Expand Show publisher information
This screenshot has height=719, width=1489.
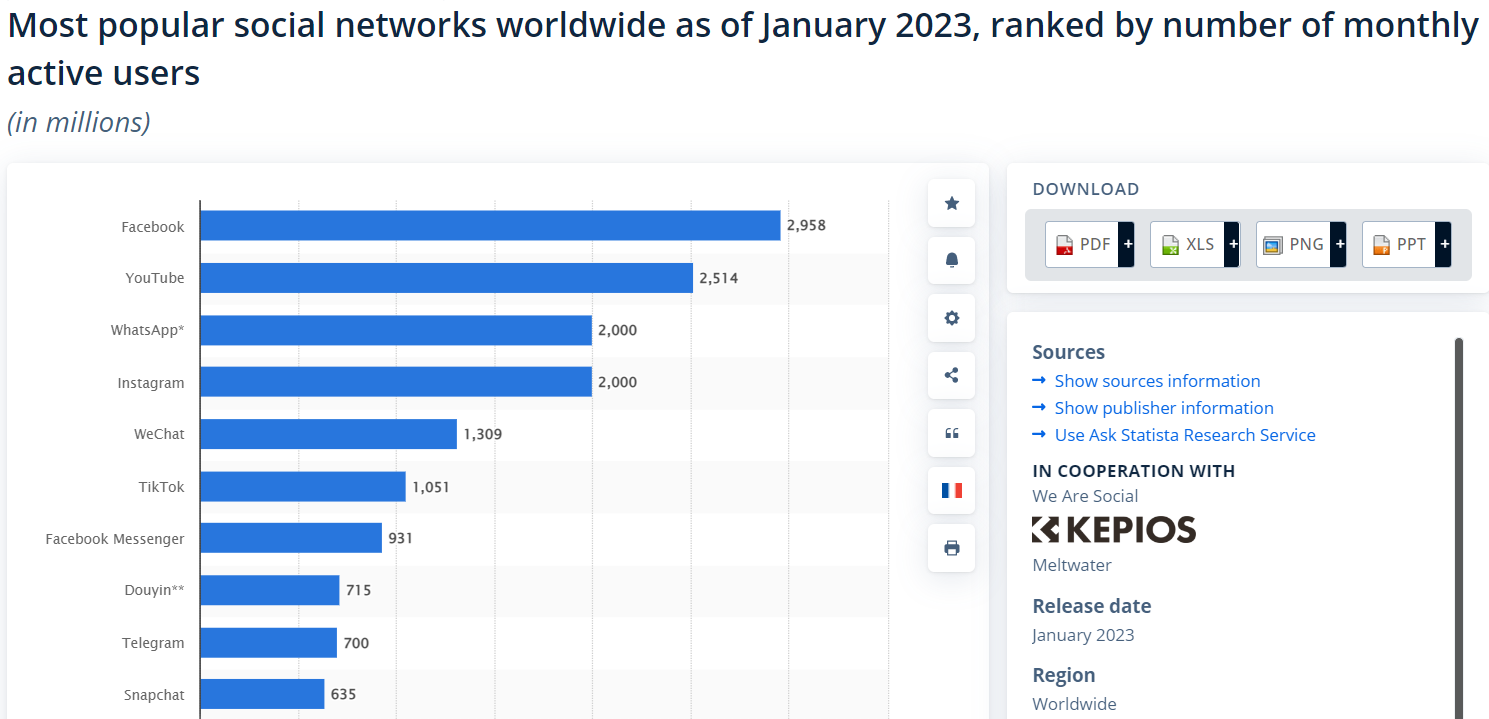point(1163,408)
